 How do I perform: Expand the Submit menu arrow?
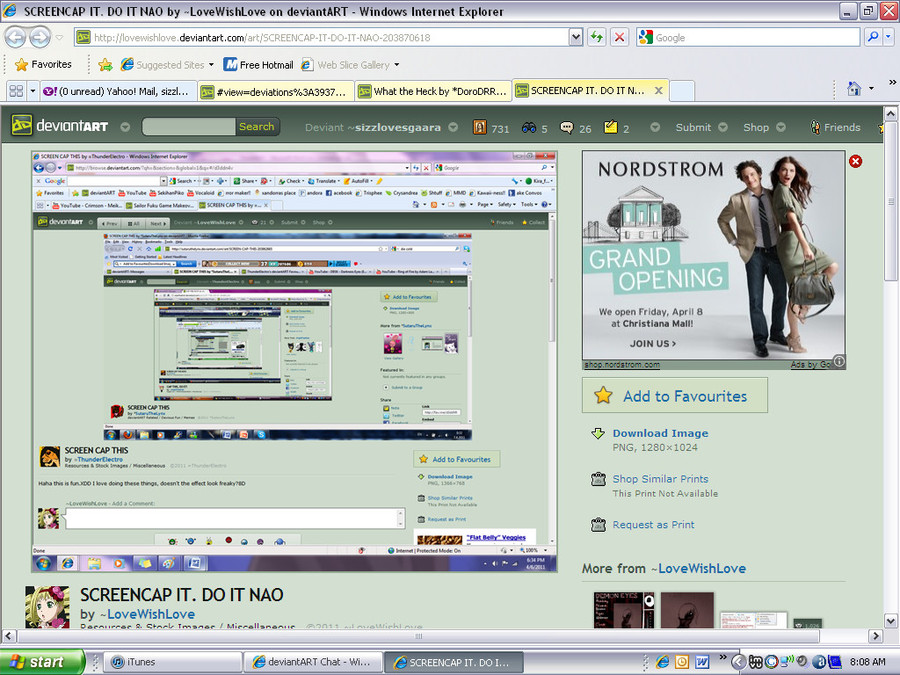pos(723,127)
